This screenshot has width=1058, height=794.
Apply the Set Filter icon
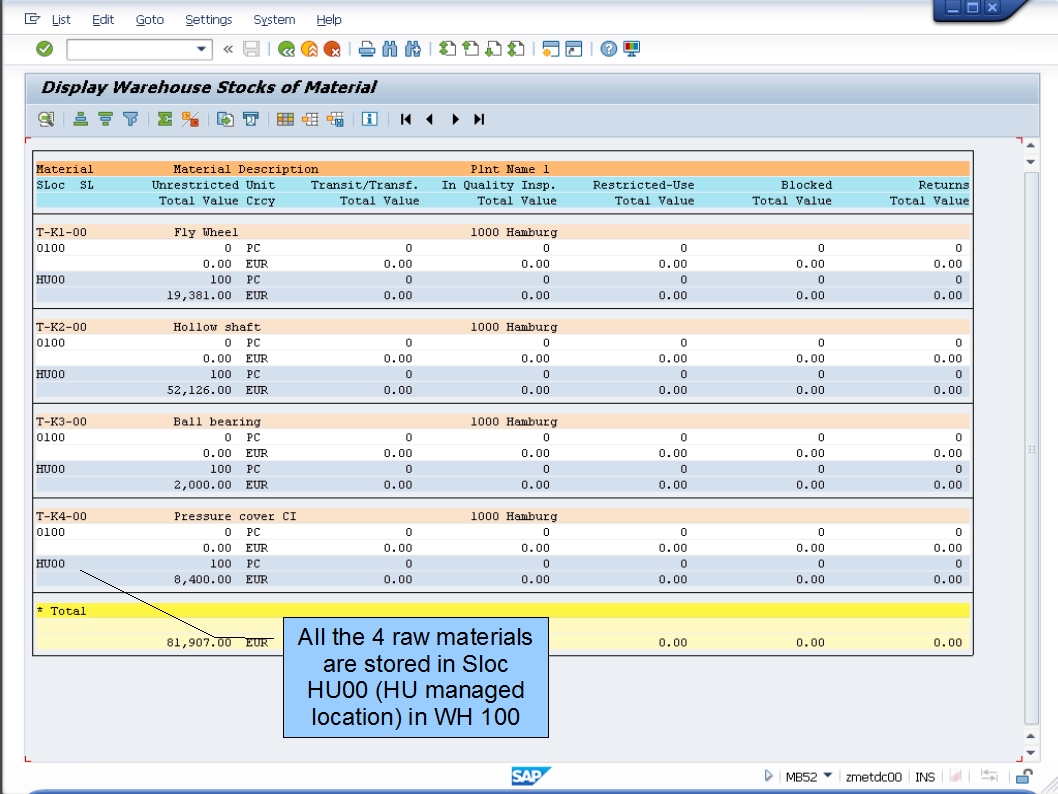(x=131, y=118)
